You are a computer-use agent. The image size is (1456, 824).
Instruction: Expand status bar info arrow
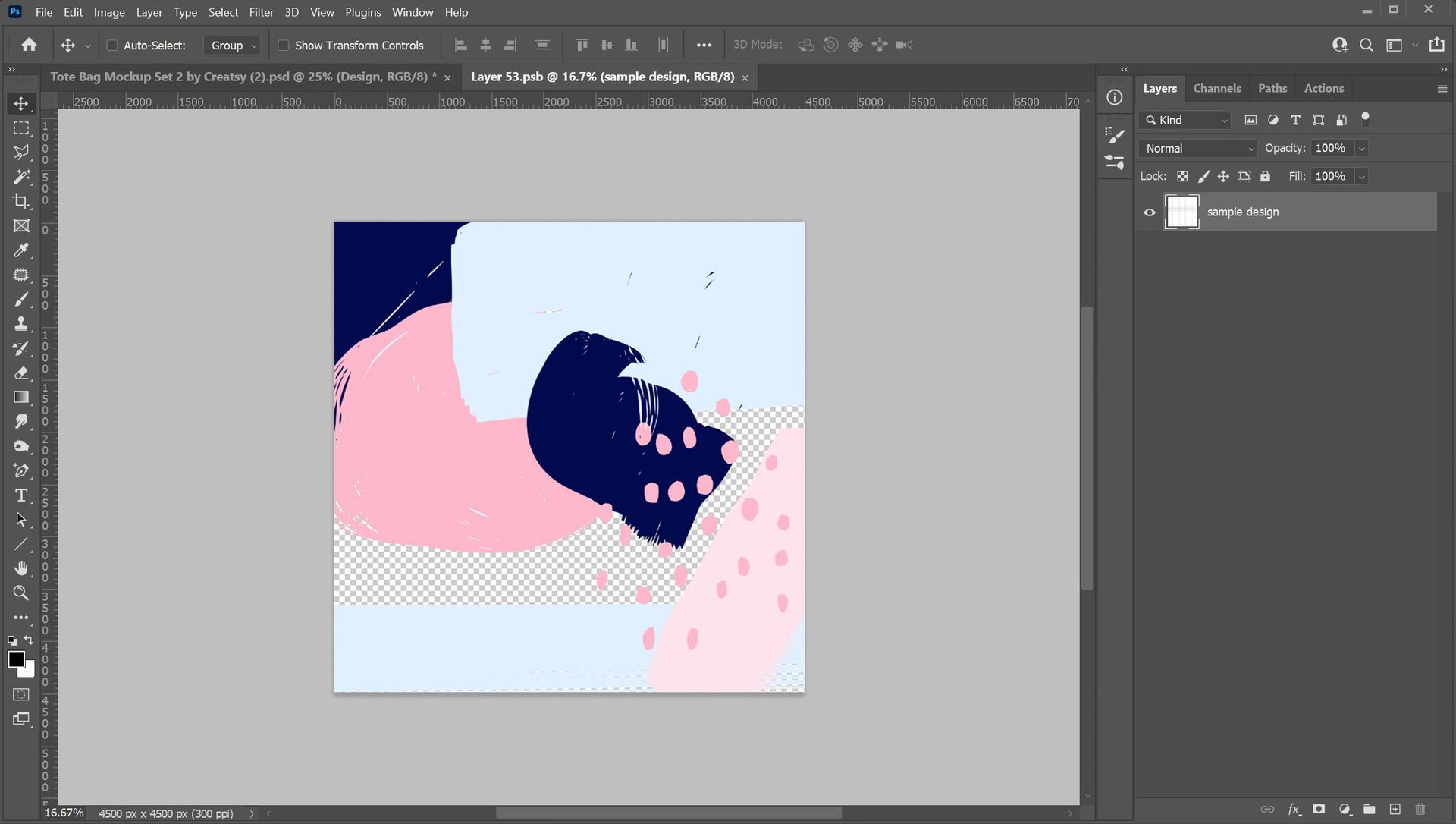252,813
